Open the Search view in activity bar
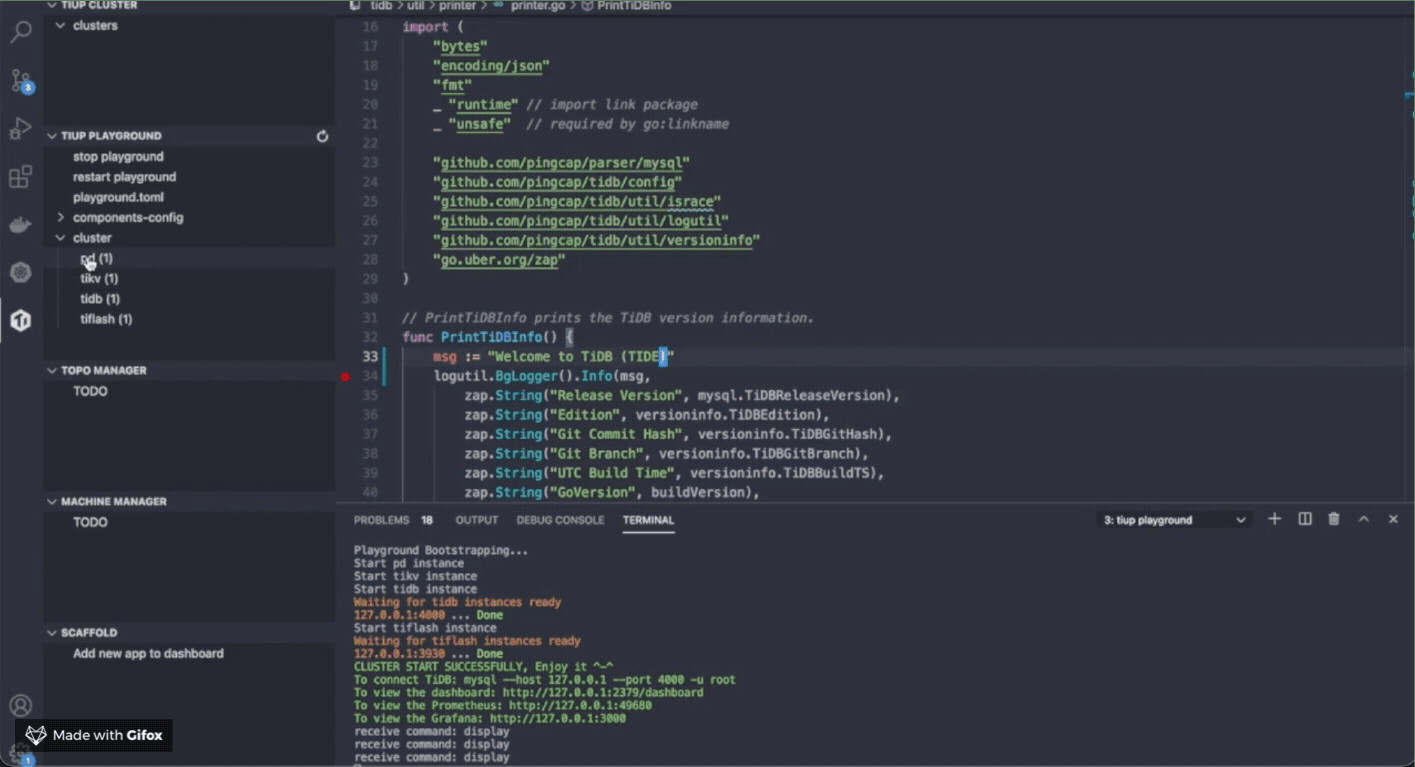 [x=20, y=32]
